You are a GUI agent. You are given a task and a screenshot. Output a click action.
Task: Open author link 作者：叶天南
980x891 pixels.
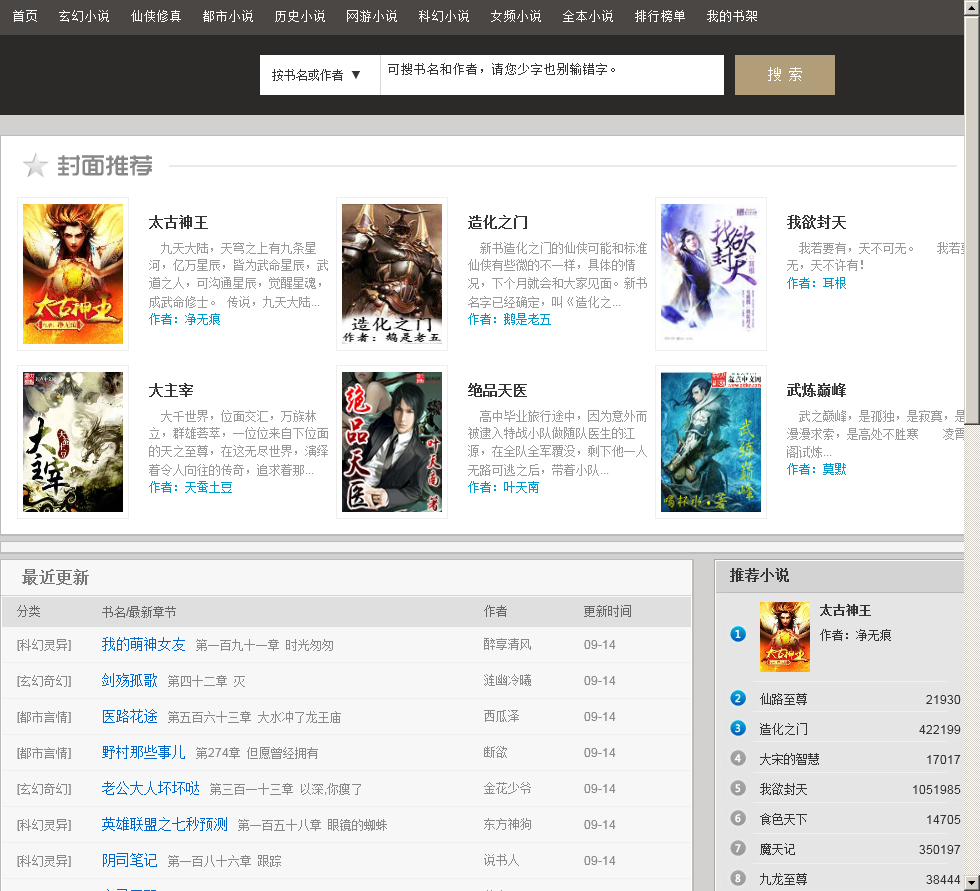pos(503,487)
